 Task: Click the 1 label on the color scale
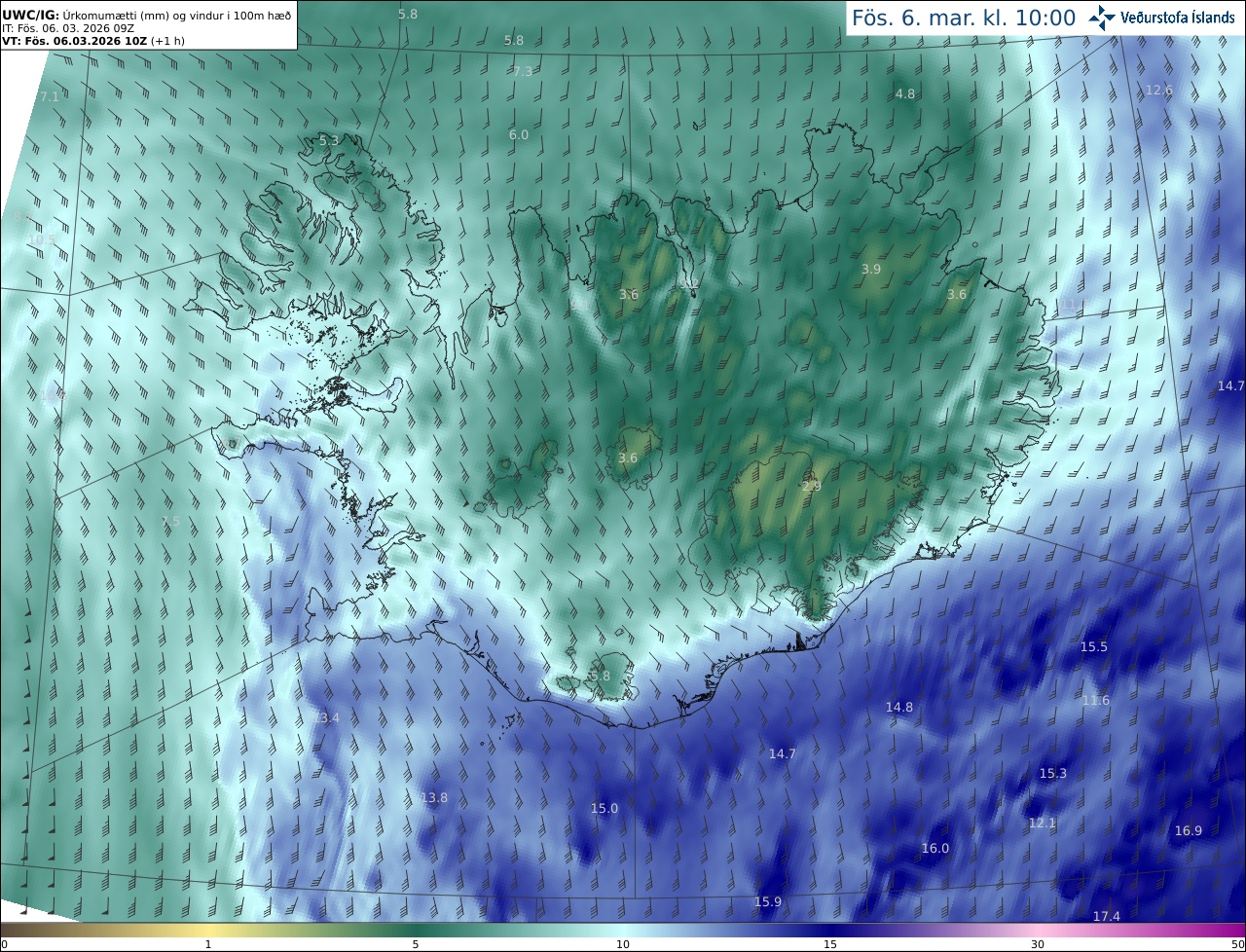[208, 944]
